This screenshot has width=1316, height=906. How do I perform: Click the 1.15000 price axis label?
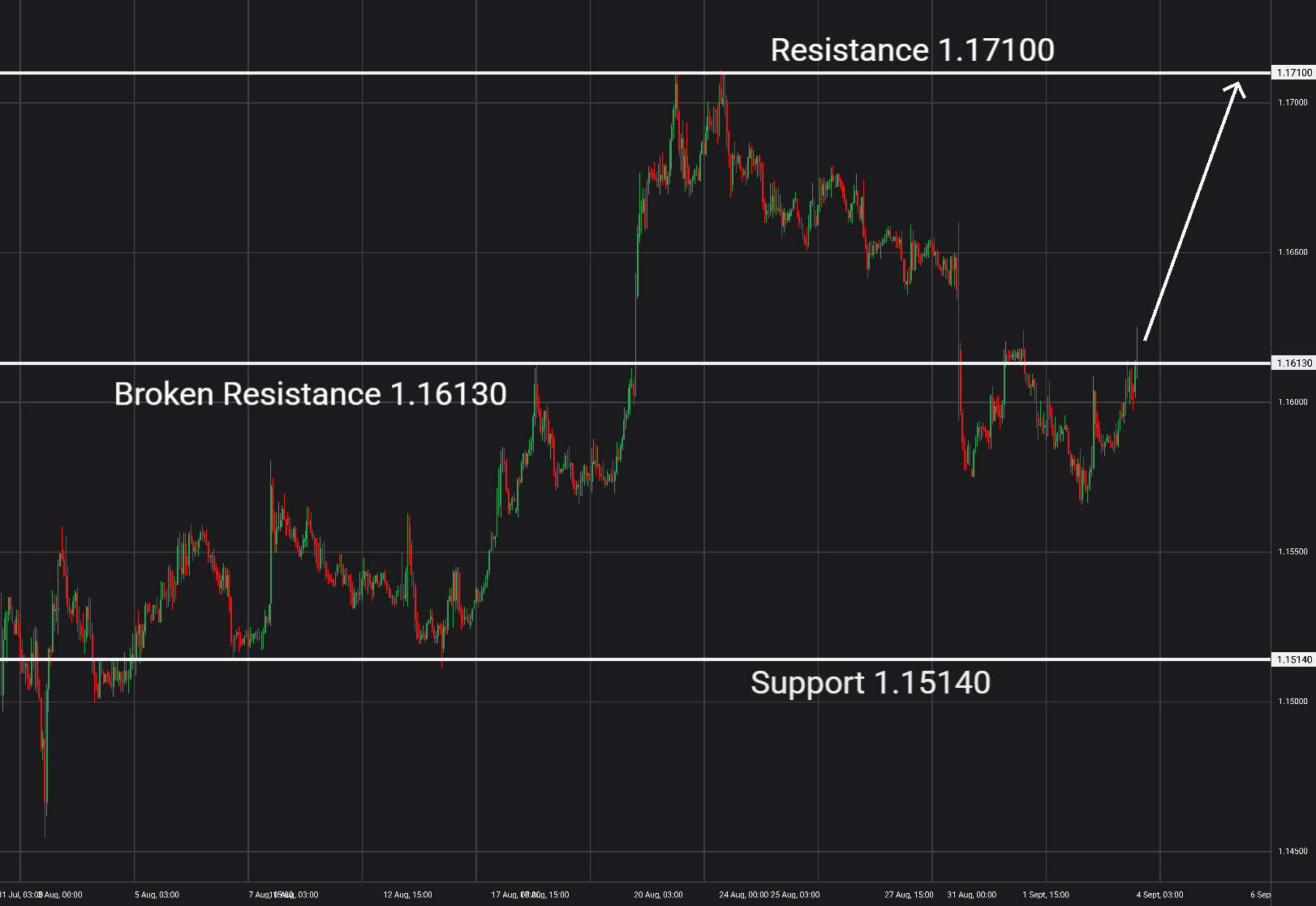[1292, 702]
